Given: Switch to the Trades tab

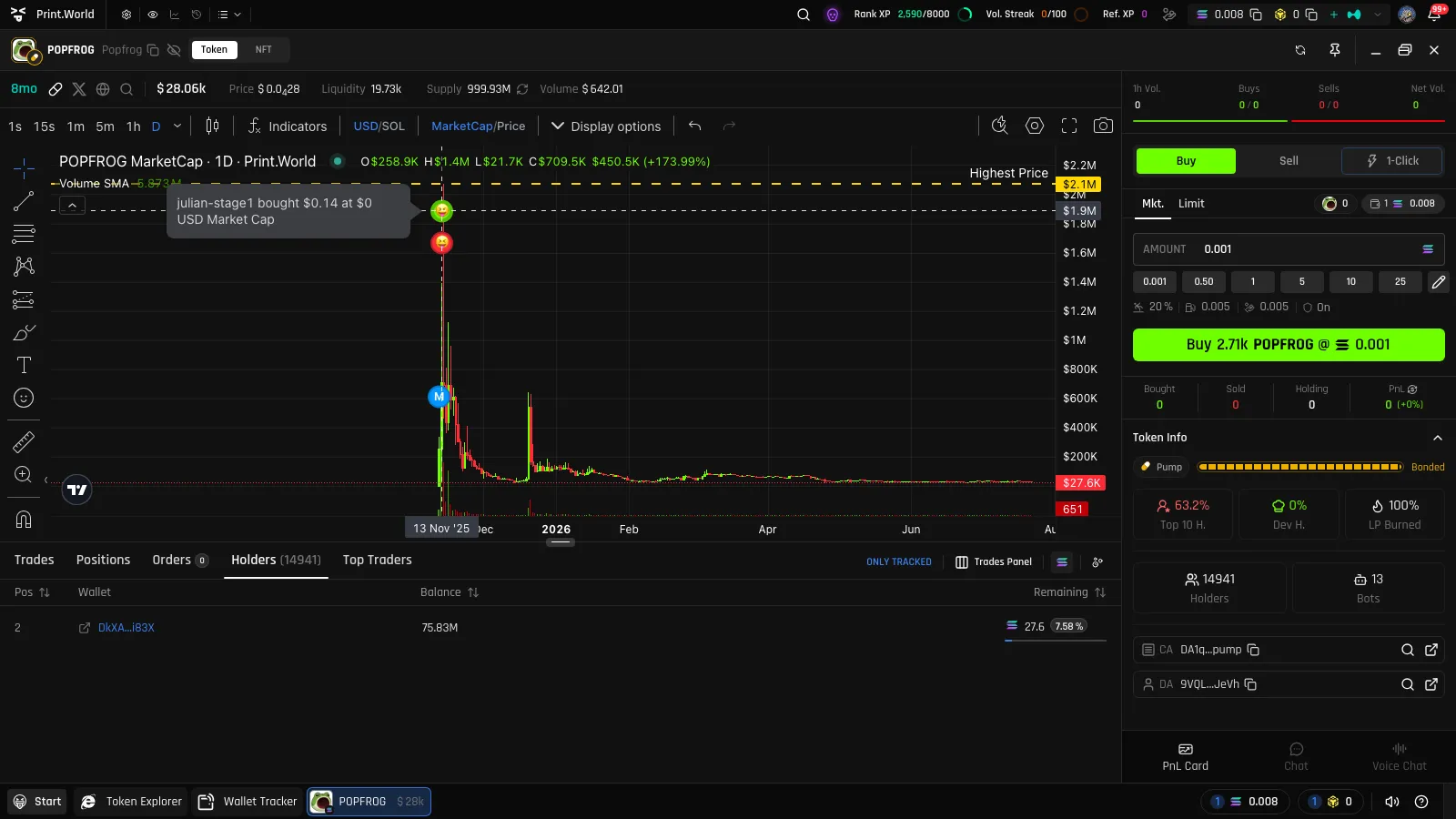Looking at the screenshot, I should 35,561.
